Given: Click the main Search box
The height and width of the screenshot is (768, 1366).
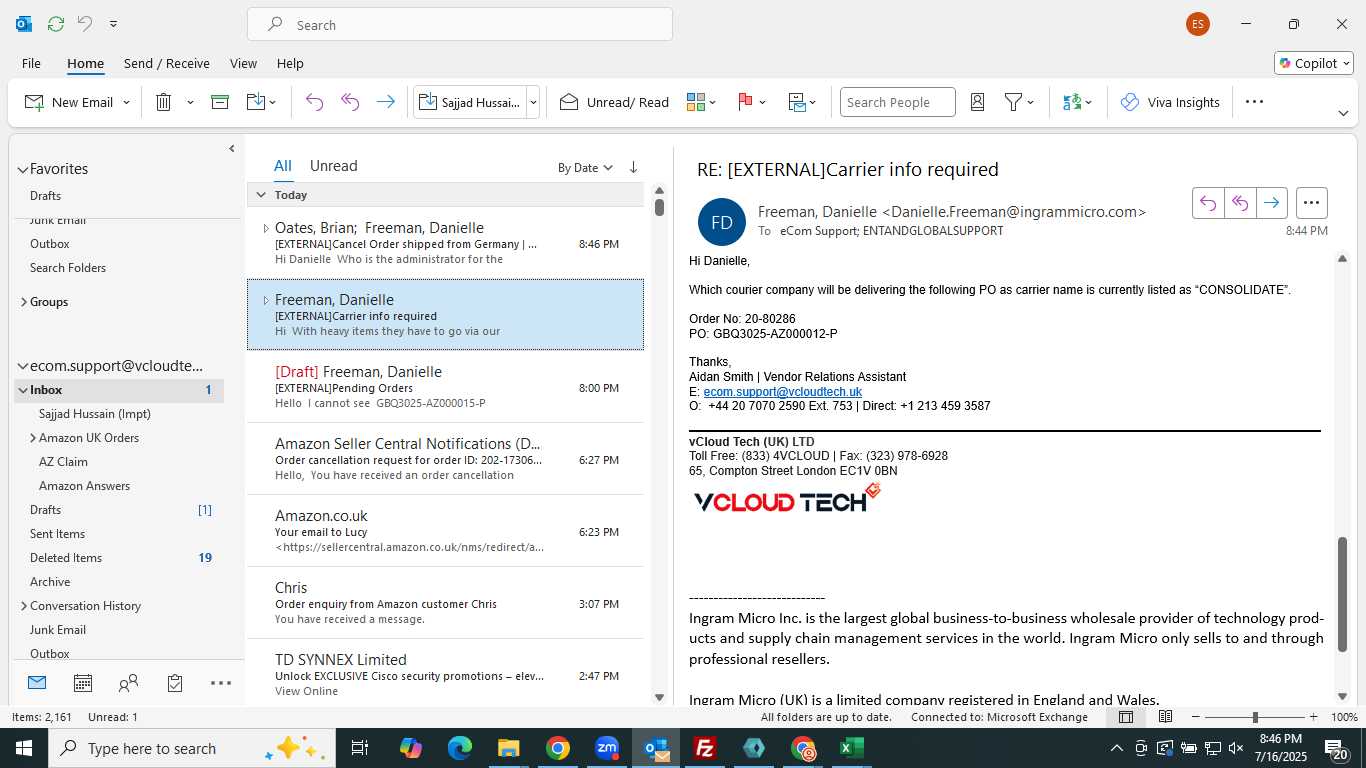Looking at the screenshot, I should click(460, 25).
